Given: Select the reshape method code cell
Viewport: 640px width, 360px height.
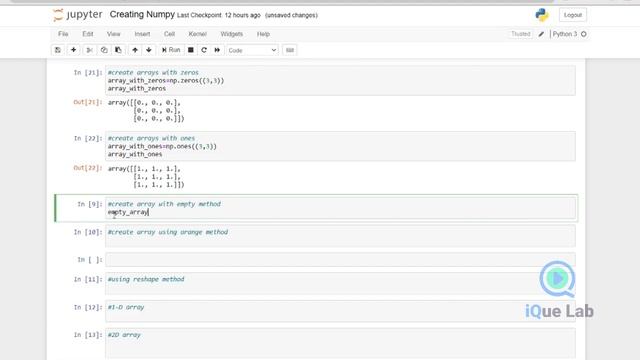Looking at the screenshot, I should click(340, 283).
